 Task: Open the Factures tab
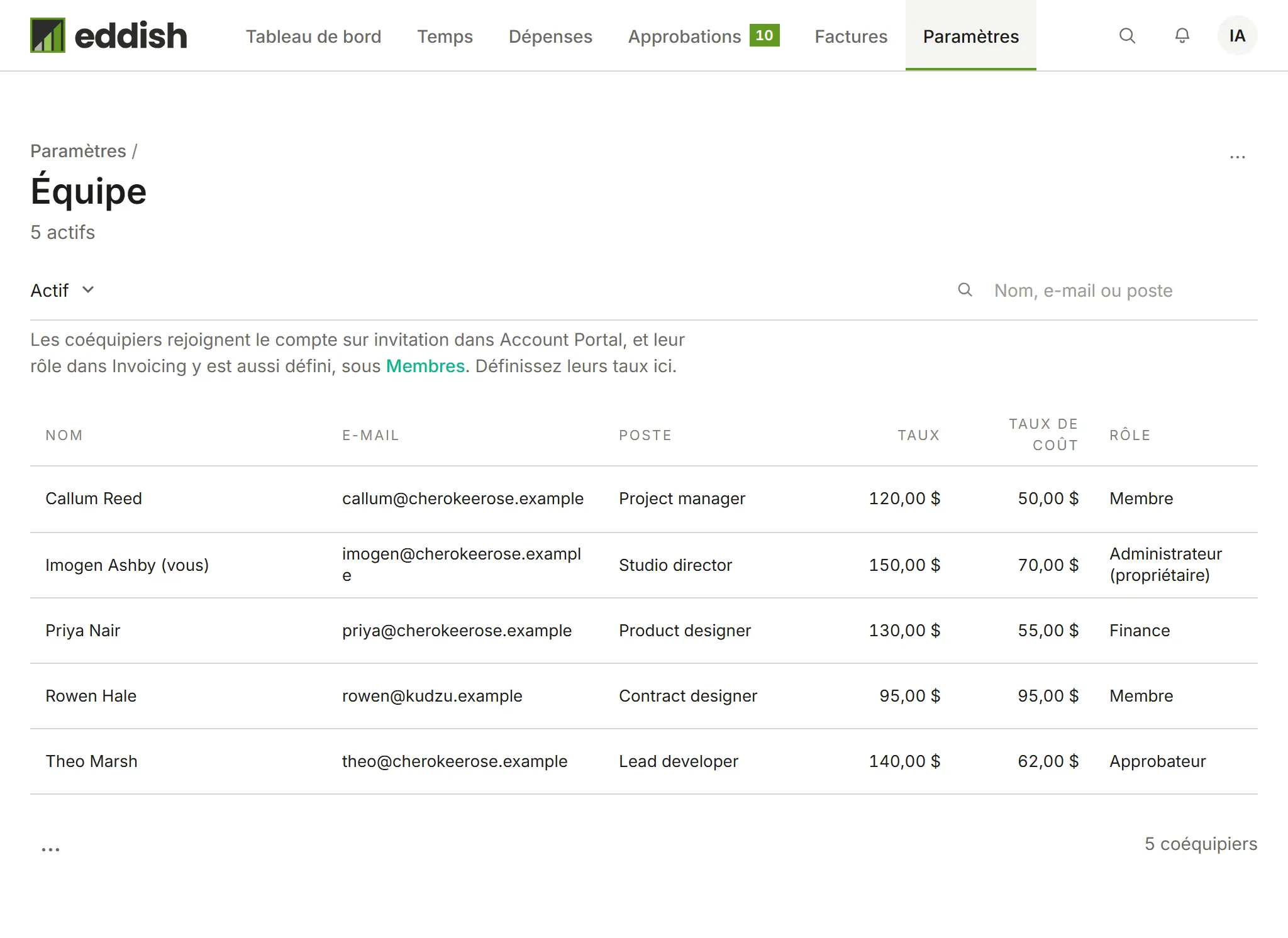pyautogui.click(x=851, y=36)
